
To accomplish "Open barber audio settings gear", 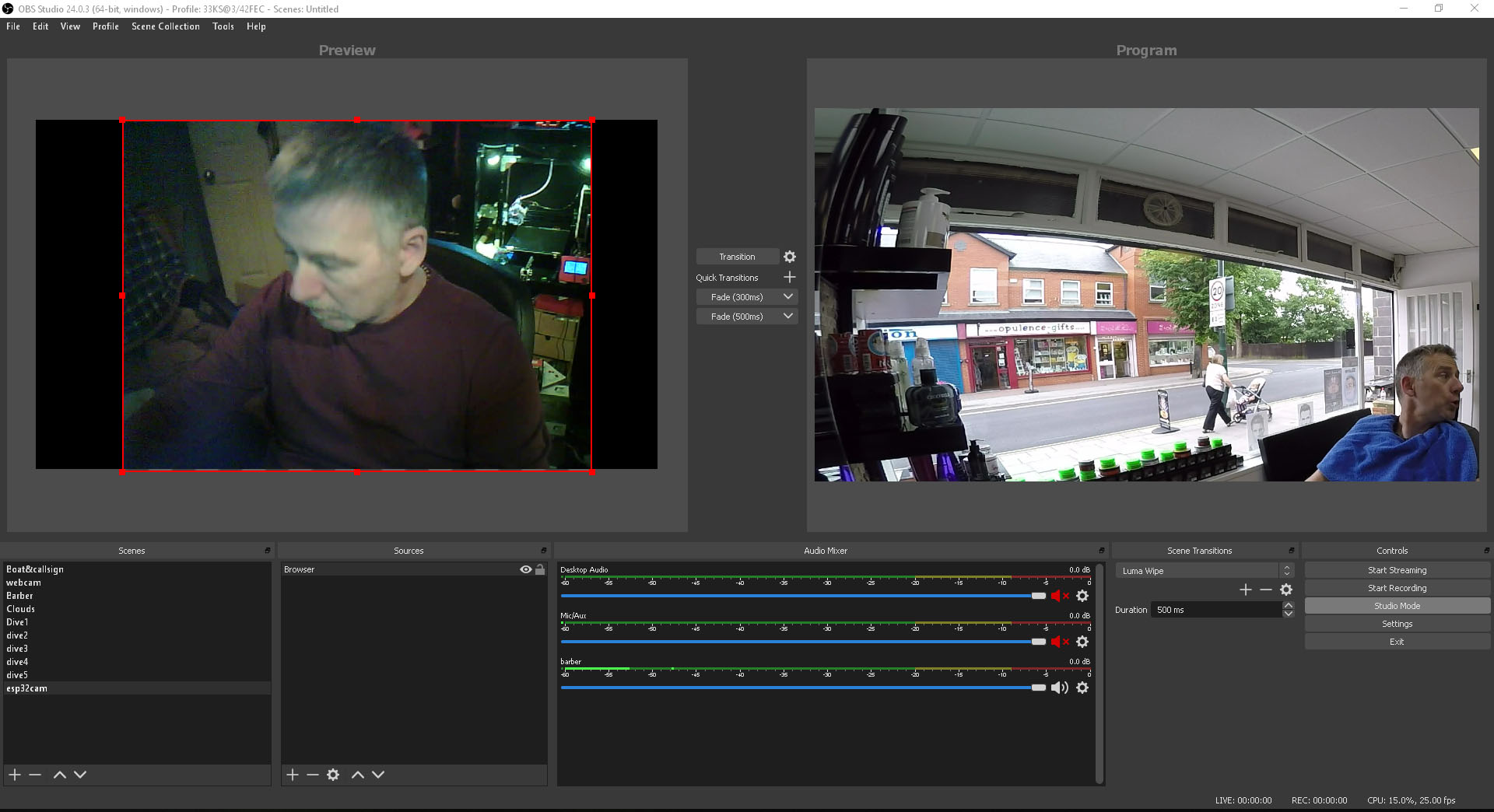I will coord(1082,688).
